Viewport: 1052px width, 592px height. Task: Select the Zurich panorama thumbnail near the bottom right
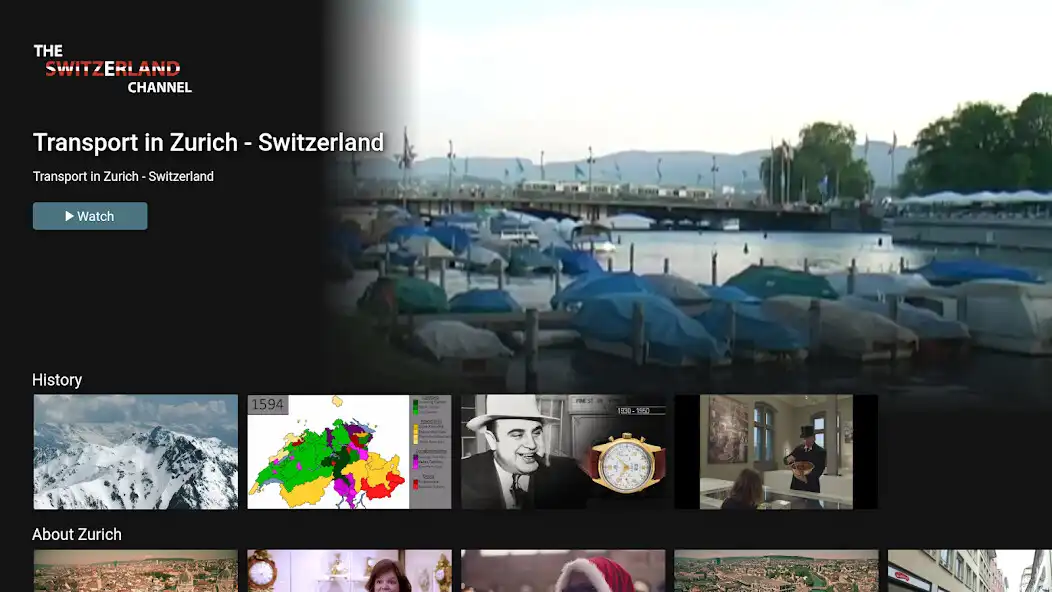(x=777, y=575)
